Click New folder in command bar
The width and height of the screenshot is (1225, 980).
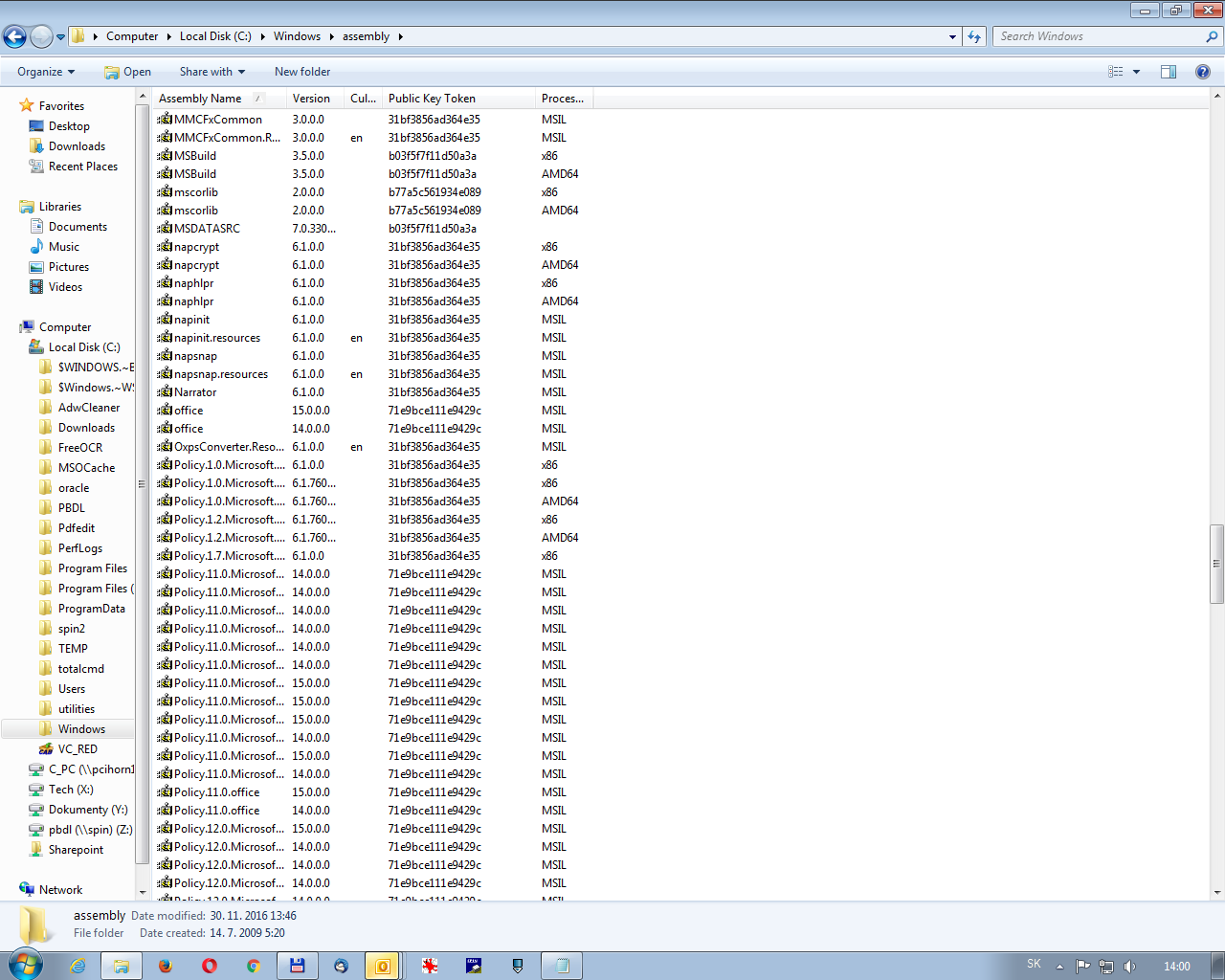(x=302, y=72)
